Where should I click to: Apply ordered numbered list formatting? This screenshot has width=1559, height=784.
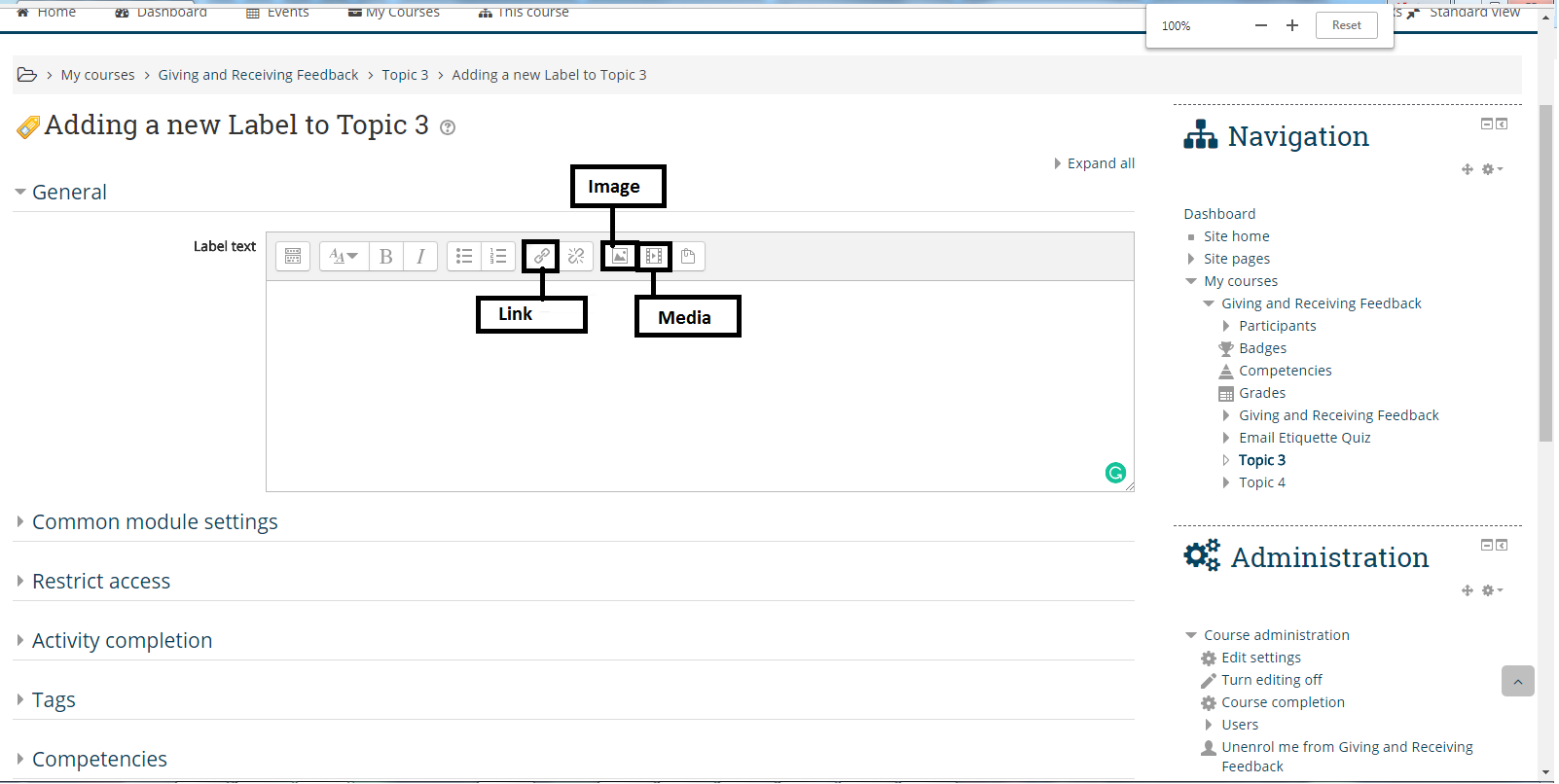click(x=498, y=257)
